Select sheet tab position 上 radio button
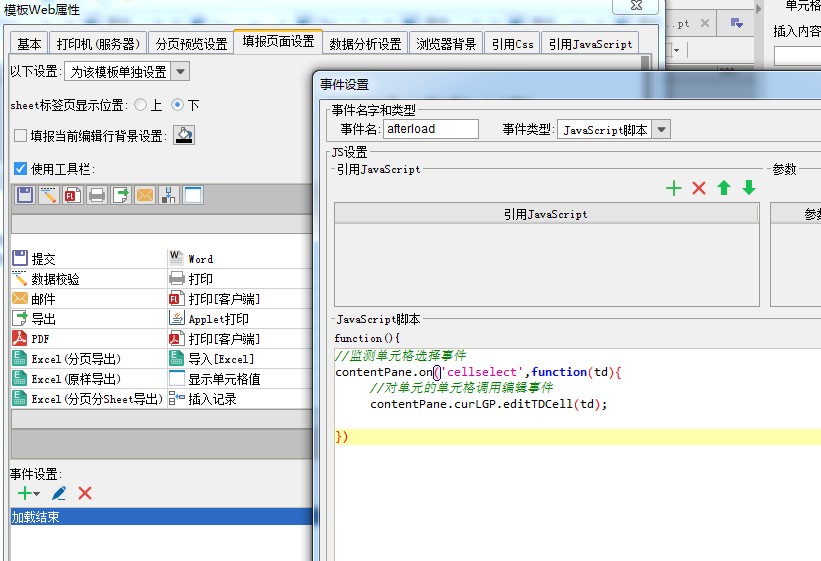 coord(140,105)
